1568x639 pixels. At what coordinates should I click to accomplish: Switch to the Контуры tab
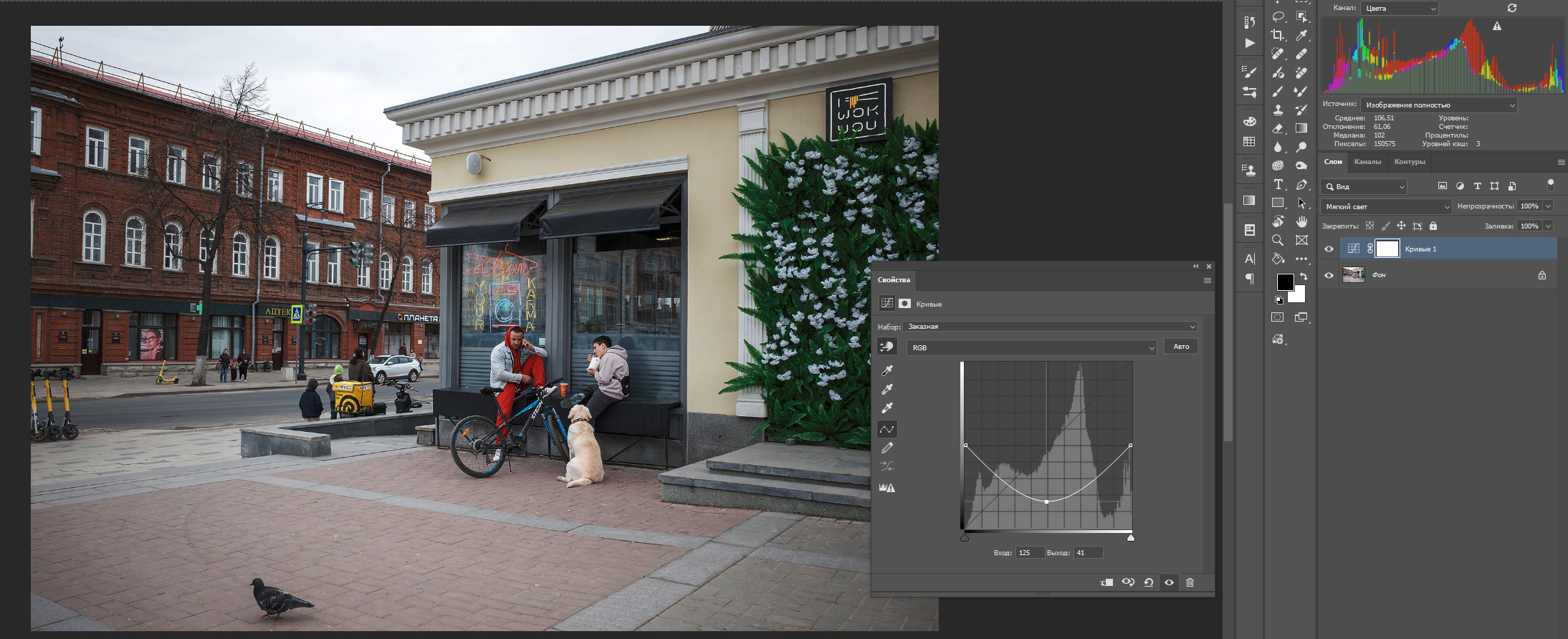point(1409,162)
